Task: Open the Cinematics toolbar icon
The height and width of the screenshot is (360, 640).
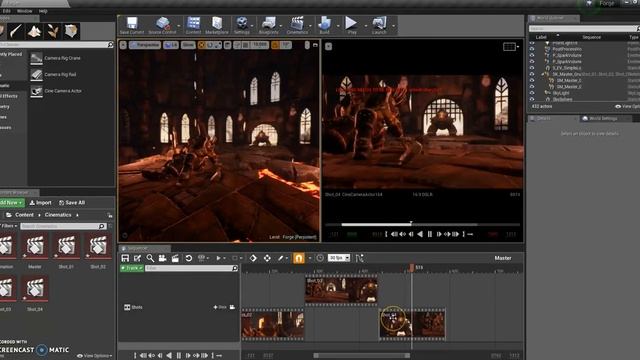Action: pos(297,25)
